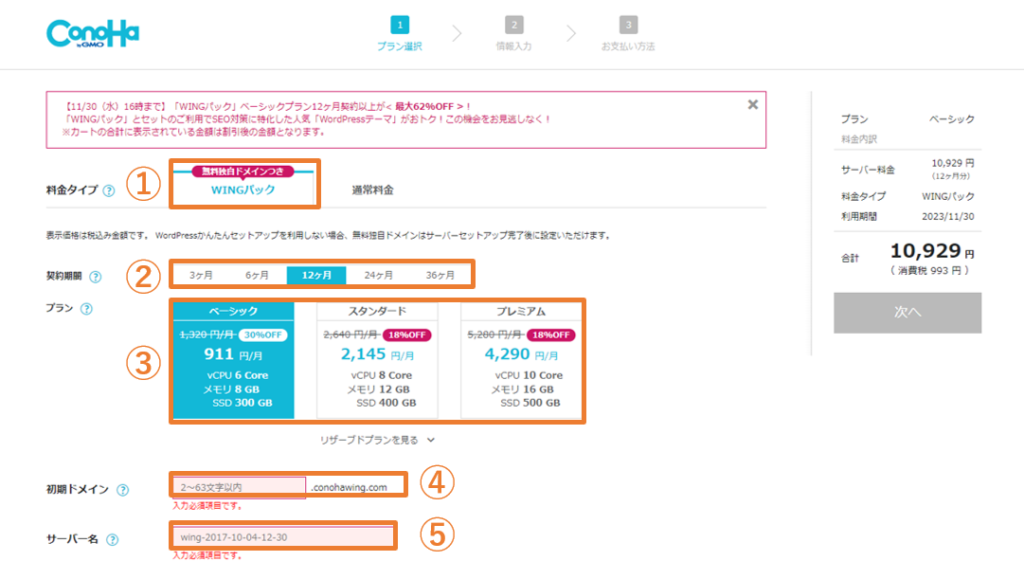
Task: Click the メモリ 12 GB spec
Action: [x=378, y=390]
